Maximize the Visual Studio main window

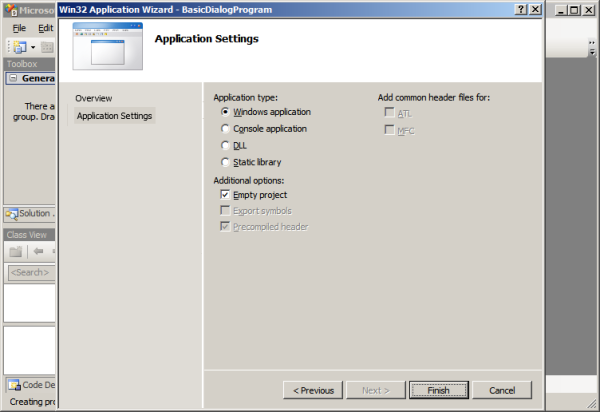(574, 10)
